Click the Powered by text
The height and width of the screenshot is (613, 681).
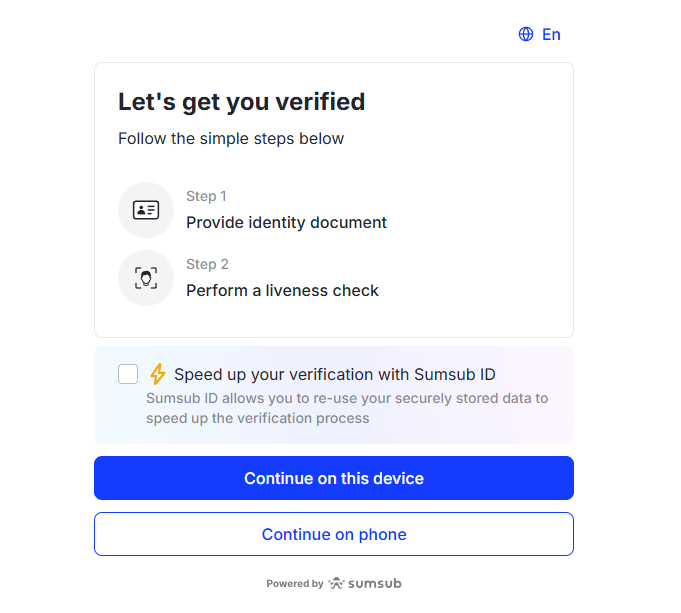[x=294, y=583]
